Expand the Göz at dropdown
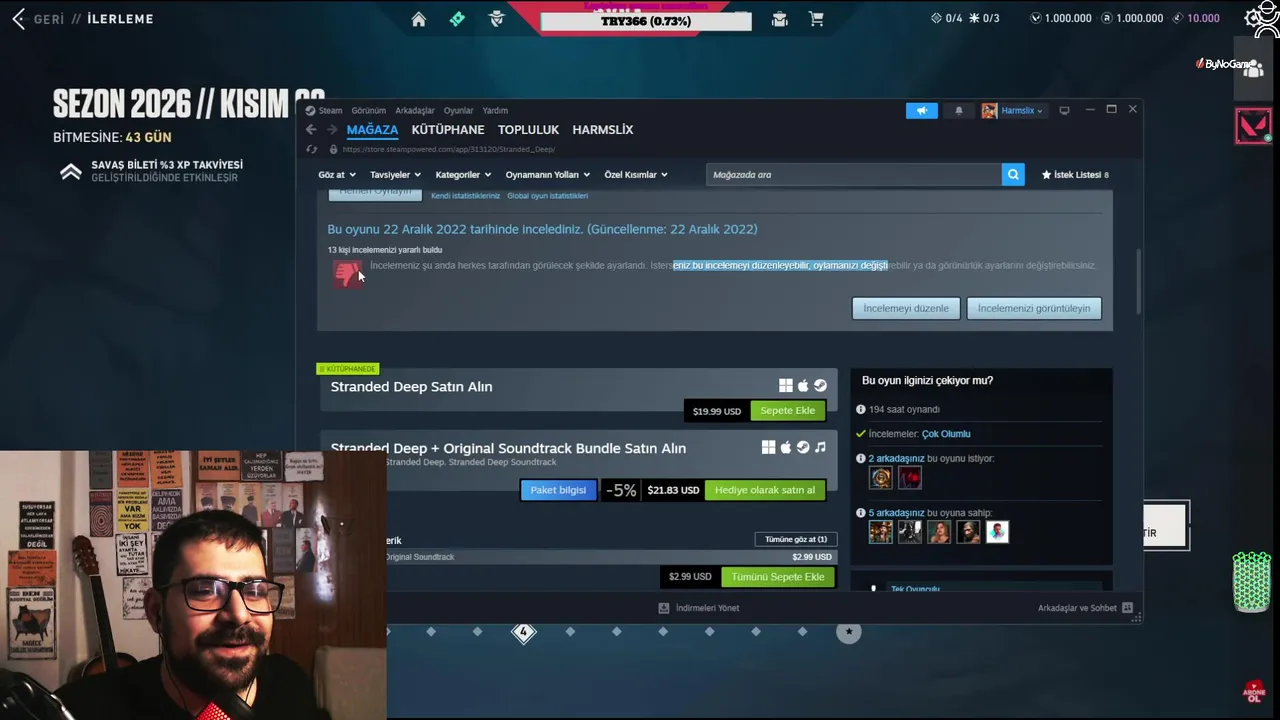This screenshot has width=1280, height=720. (x=337, y=175)
